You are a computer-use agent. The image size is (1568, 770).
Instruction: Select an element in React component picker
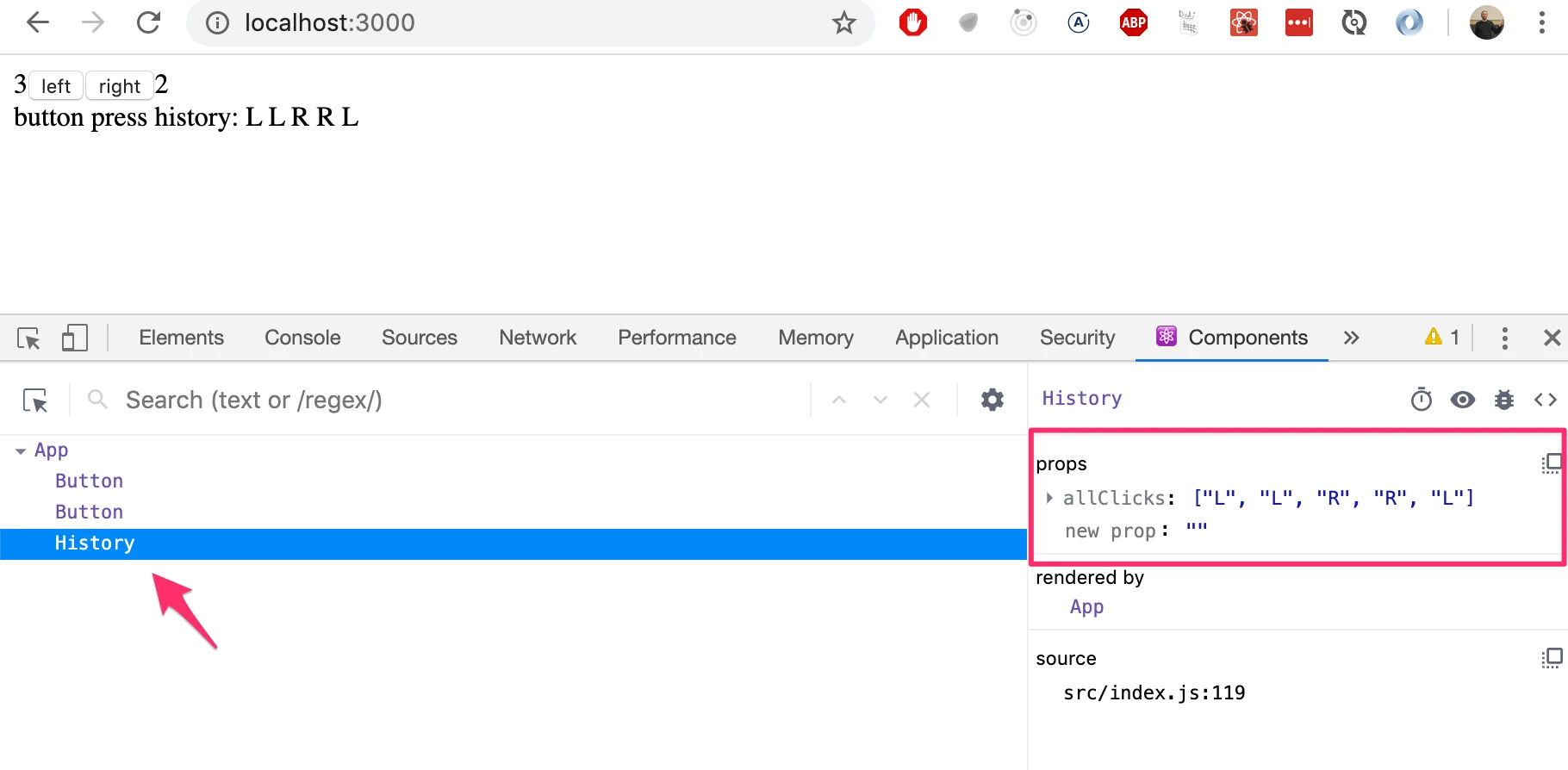click(x=35, y=401)
